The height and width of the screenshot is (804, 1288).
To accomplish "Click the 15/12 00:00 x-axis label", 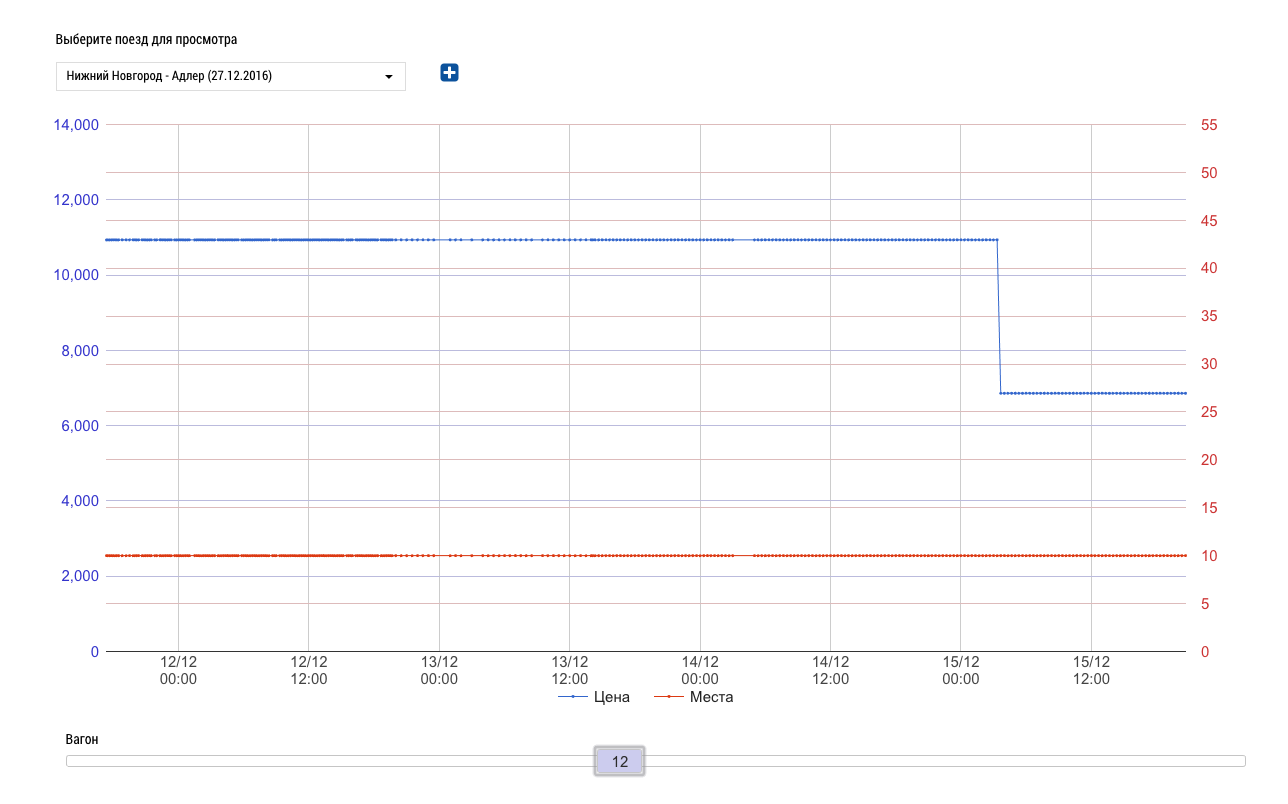I will pos(960,670).
